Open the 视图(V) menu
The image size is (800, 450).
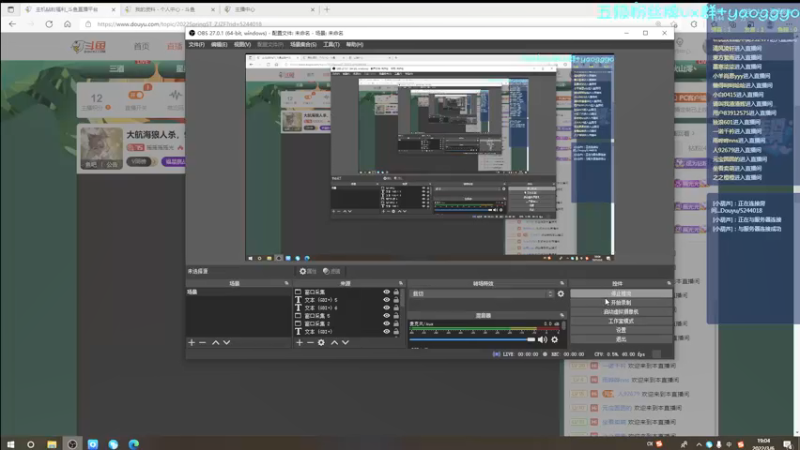[x=242, y=44]
